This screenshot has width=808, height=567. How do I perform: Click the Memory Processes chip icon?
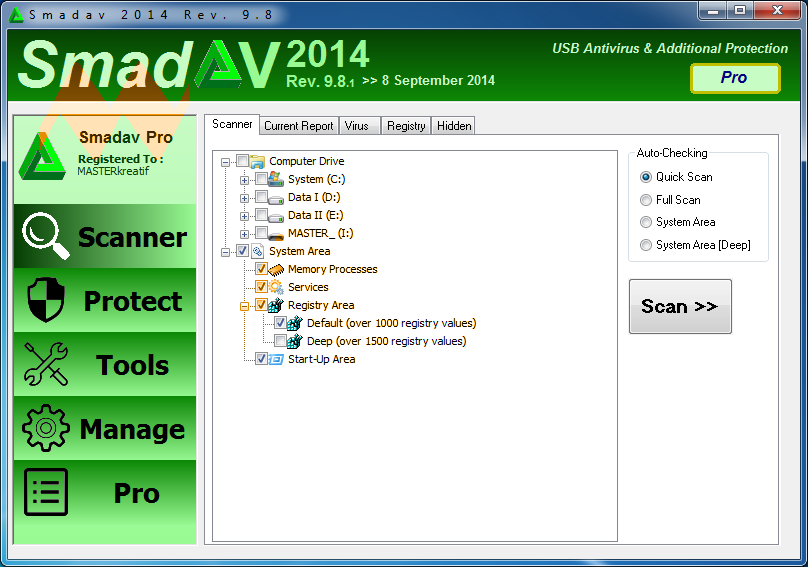click(x=276, y=270)
